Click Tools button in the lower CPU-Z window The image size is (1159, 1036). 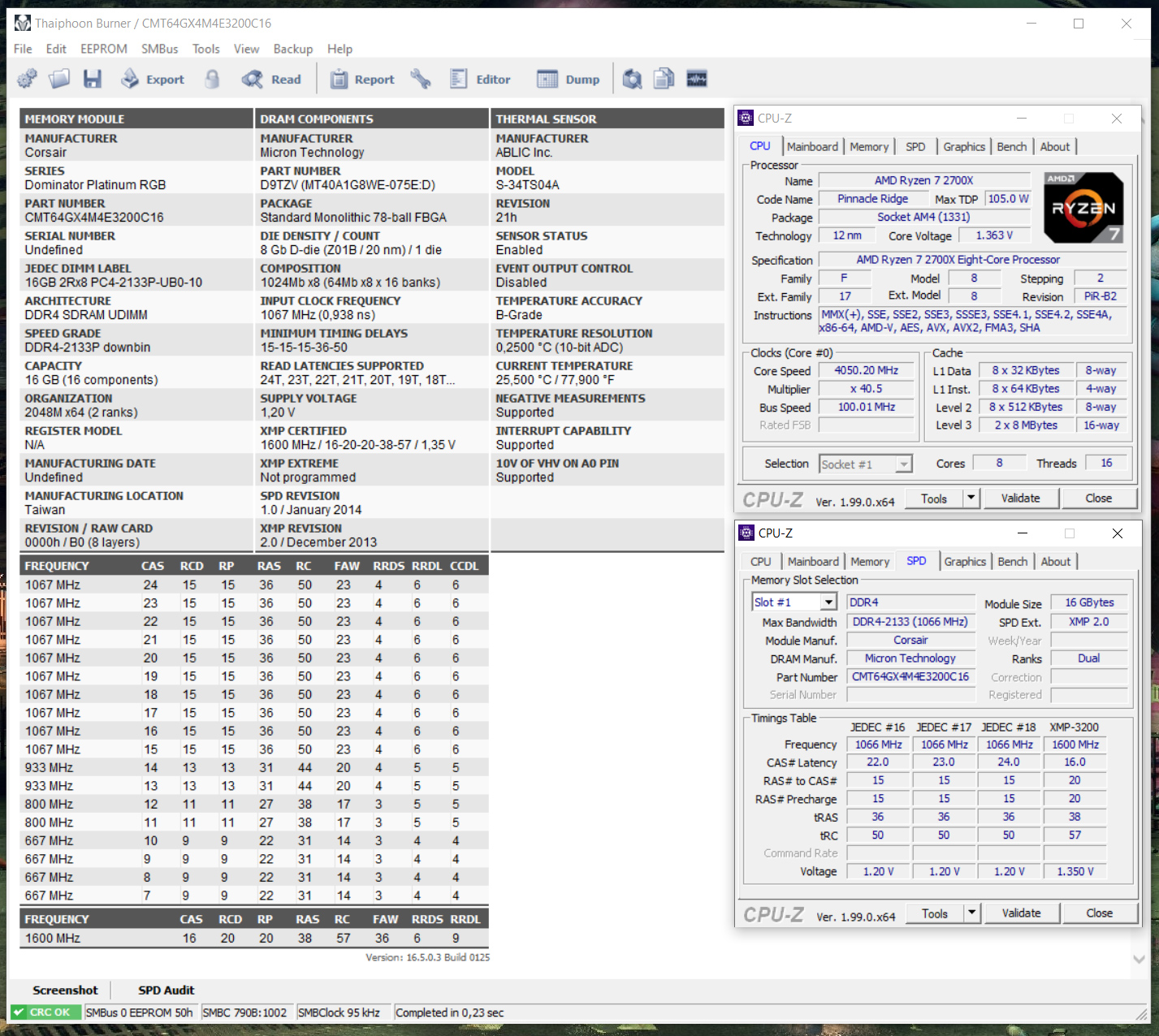pyautogui.click(x=934, y=913)
